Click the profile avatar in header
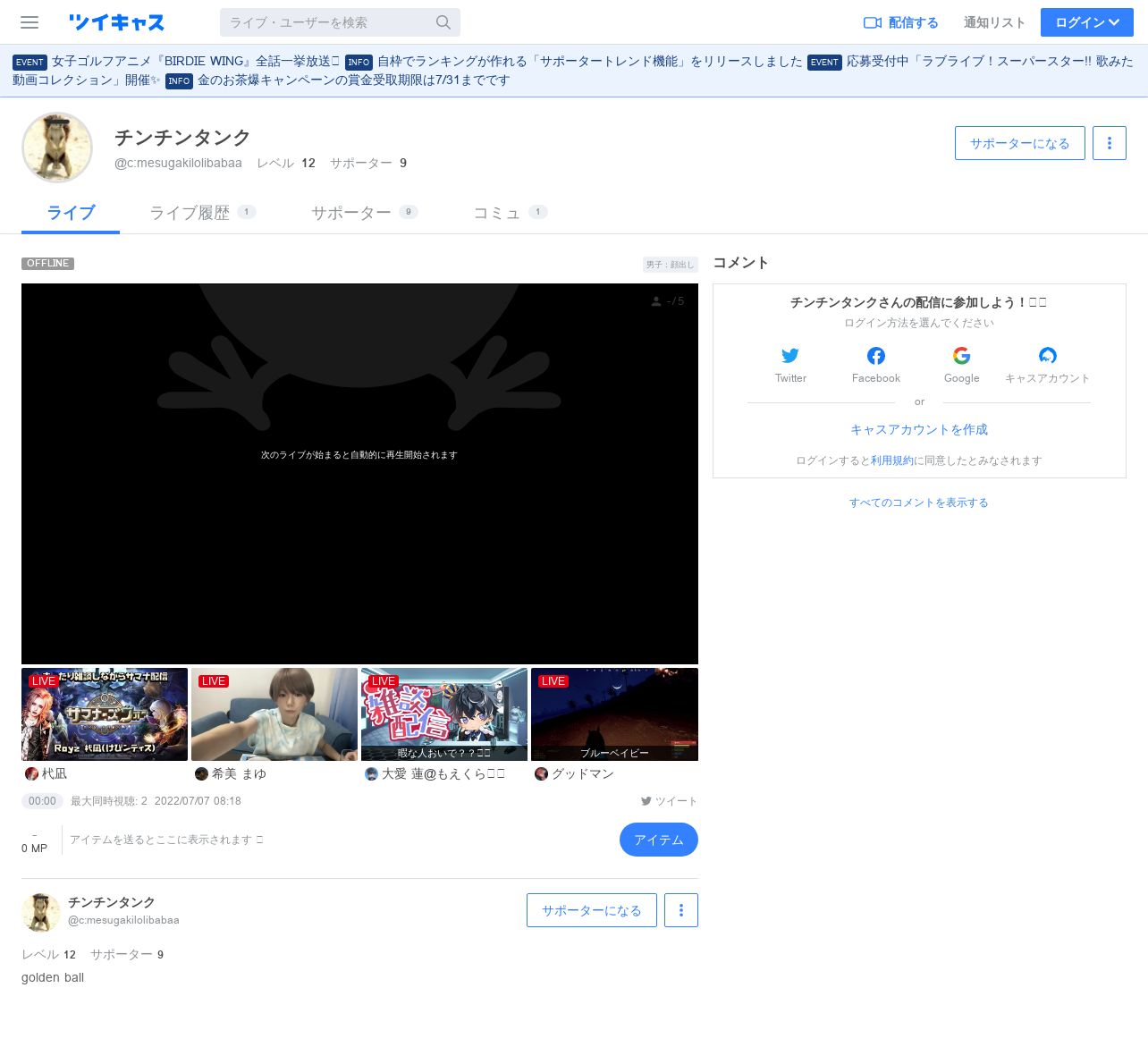The image size is (1148, 1064). tap(57, 148)
